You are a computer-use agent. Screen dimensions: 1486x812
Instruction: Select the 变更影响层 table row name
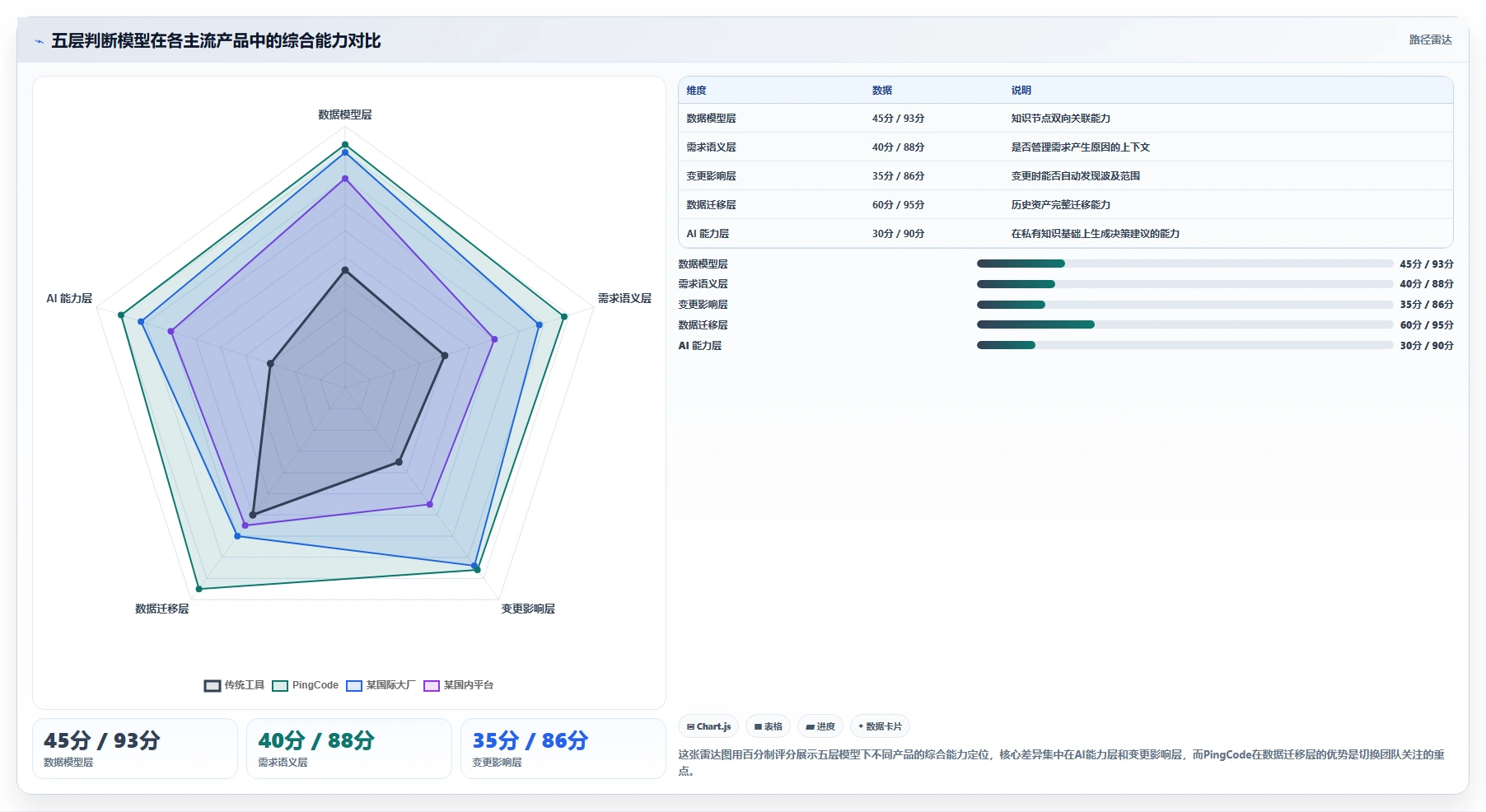point(712,176)
